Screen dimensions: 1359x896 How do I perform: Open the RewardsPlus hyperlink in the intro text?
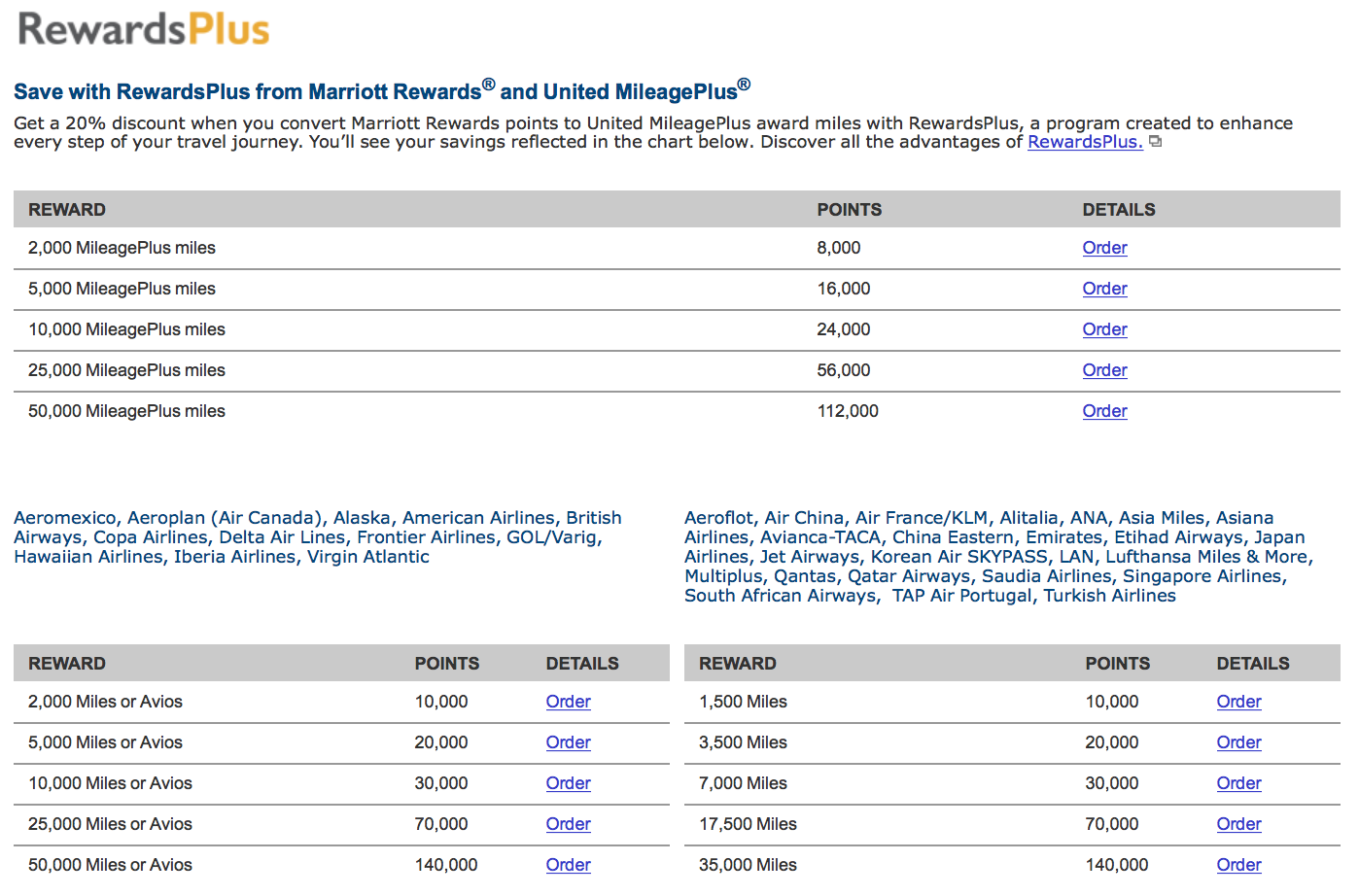1085,142
